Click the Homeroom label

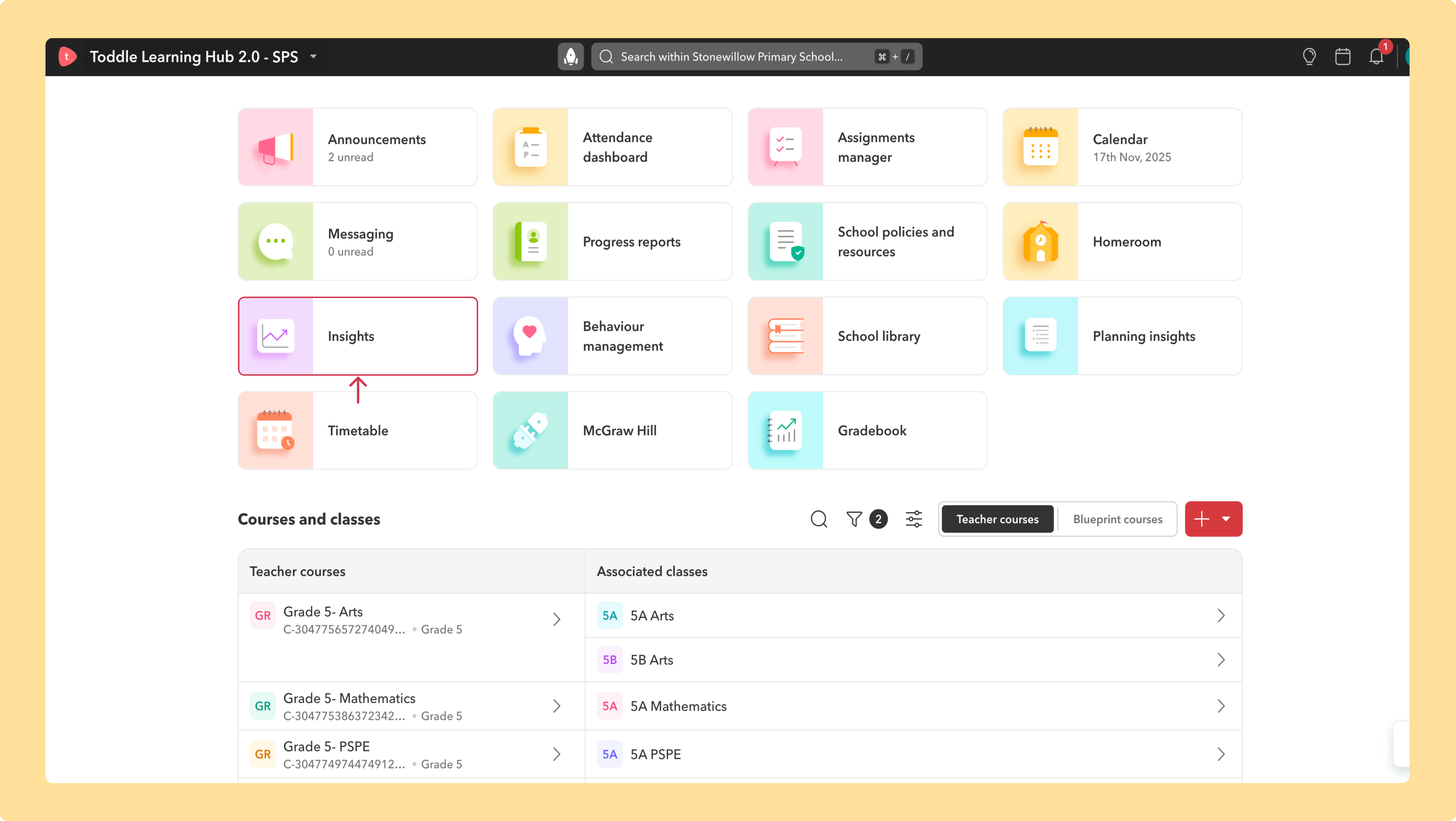(x=1127, y=242)
